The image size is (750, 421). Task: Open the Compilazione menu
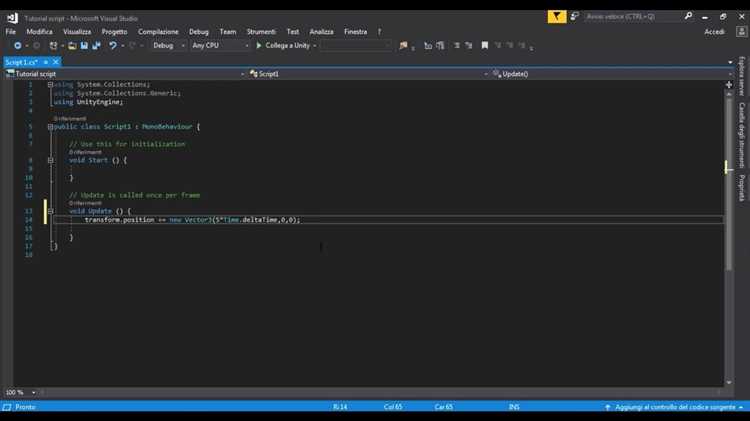pos(158,32)
